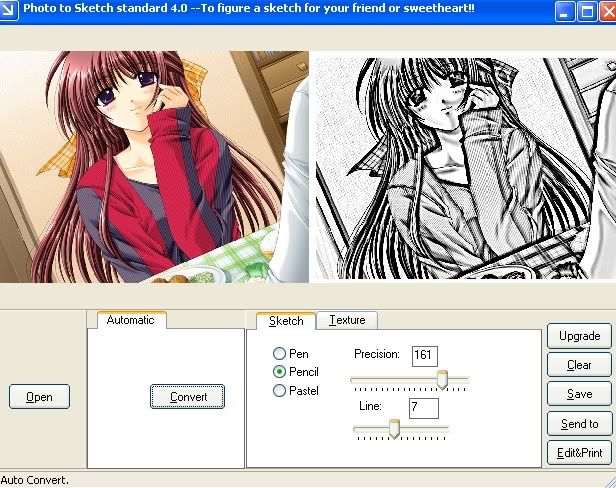
Task: Click the Convert button
Action: coord(188,397)
